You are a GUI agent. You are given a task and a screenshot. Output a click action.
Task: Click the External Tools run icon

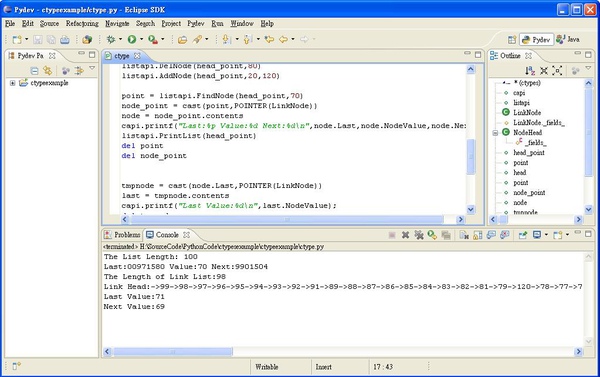click(153, 39)
